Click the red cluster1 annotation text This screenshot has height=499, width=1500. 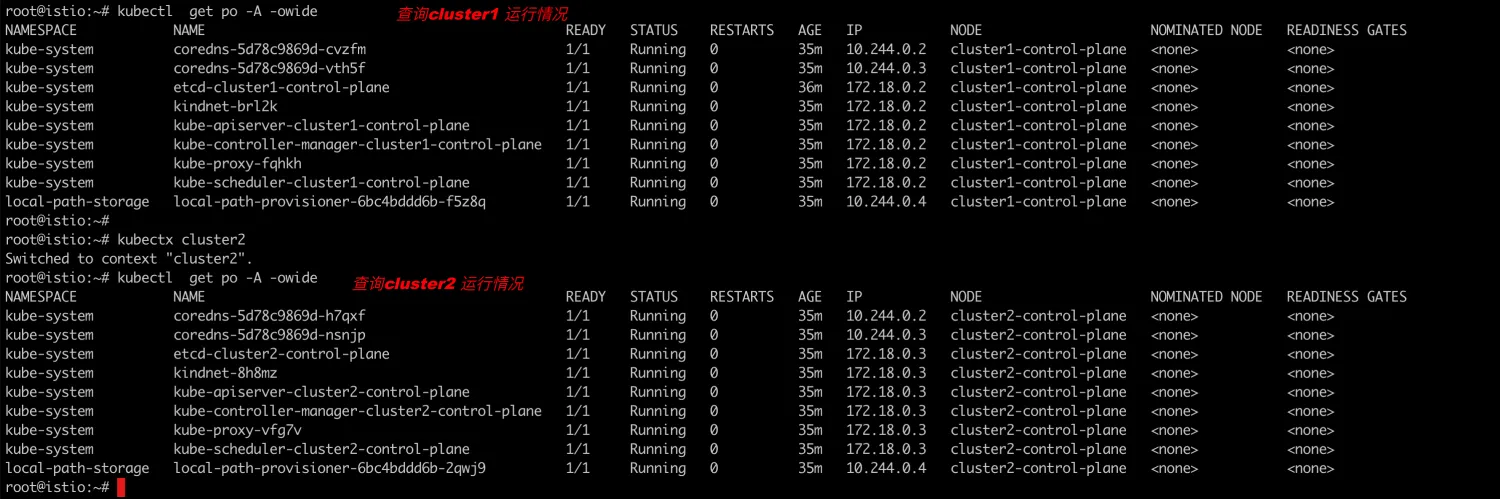click(x=481, y=14)
